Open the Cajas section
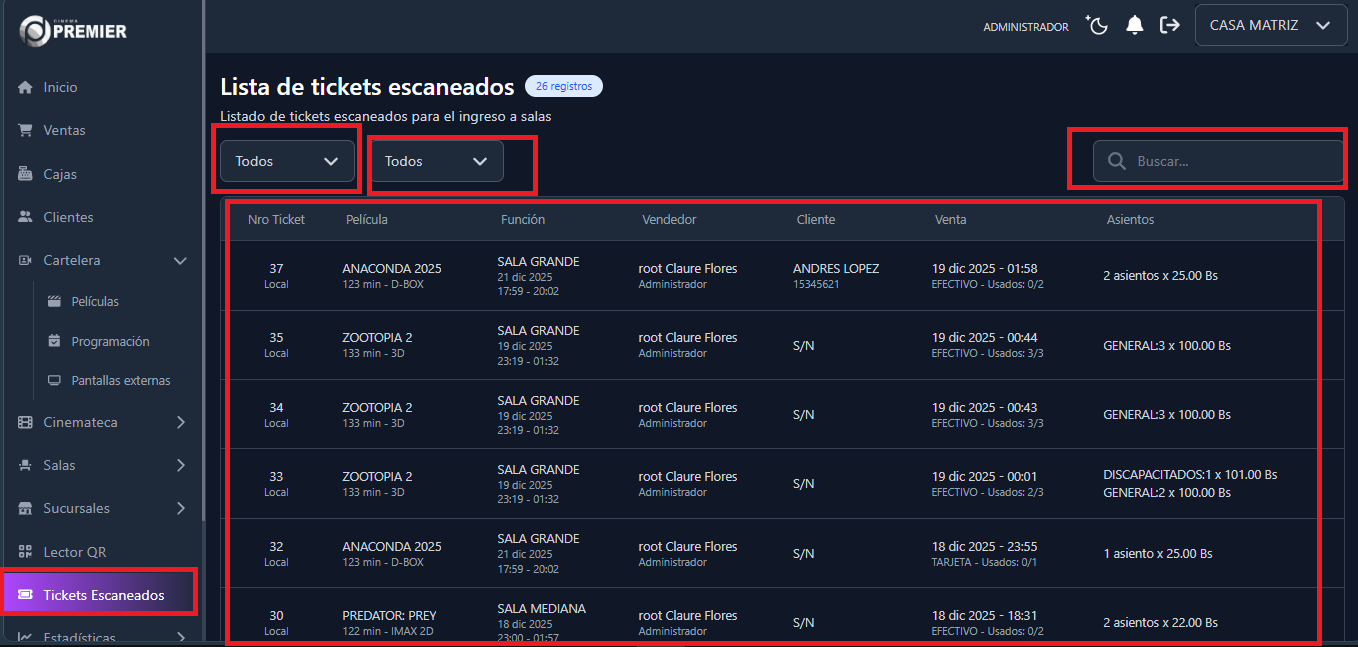The width and height of the screenshot is (1358, 647). click(x=60, y=174)
